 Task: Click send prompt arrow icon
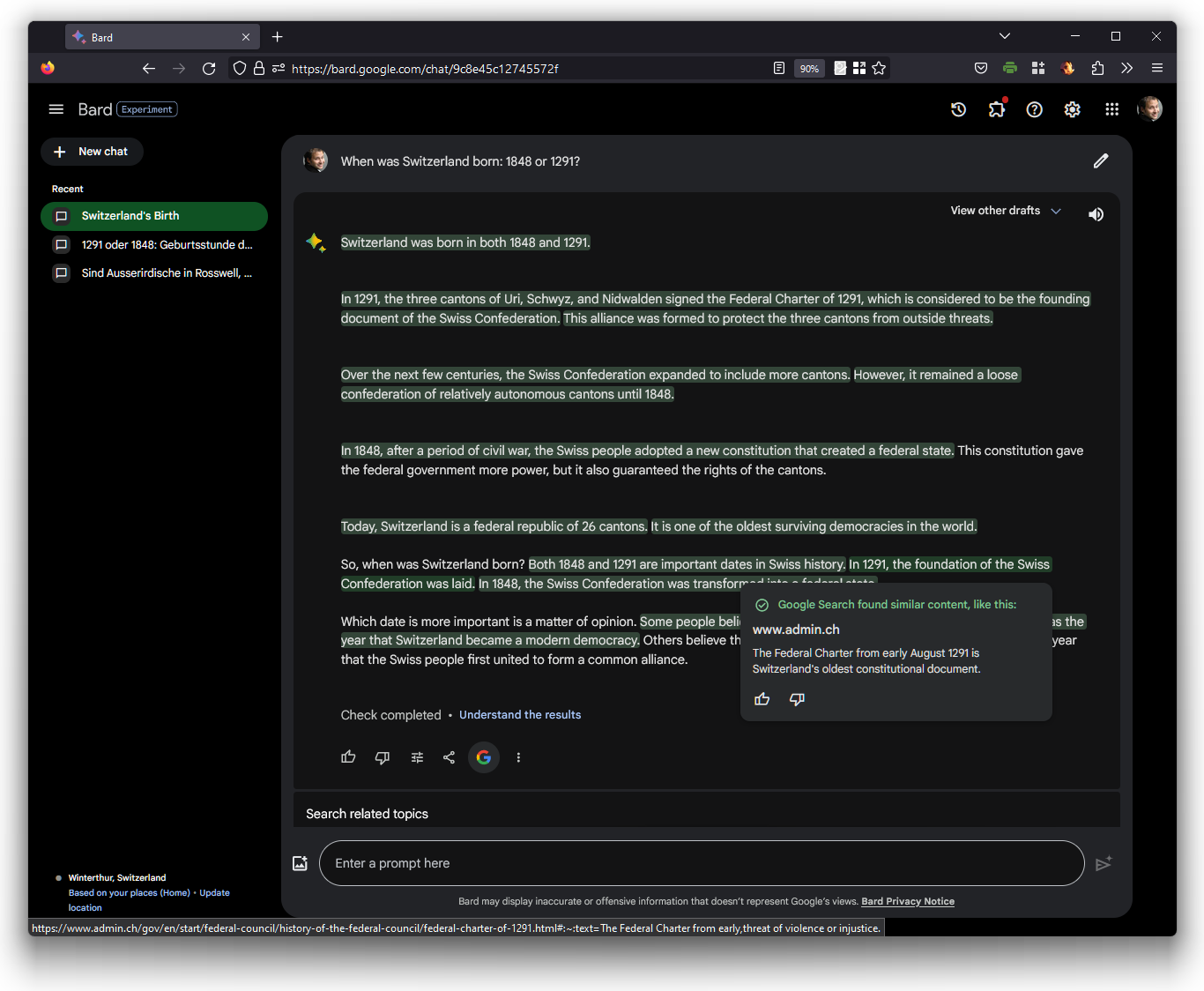point(1104,863)
